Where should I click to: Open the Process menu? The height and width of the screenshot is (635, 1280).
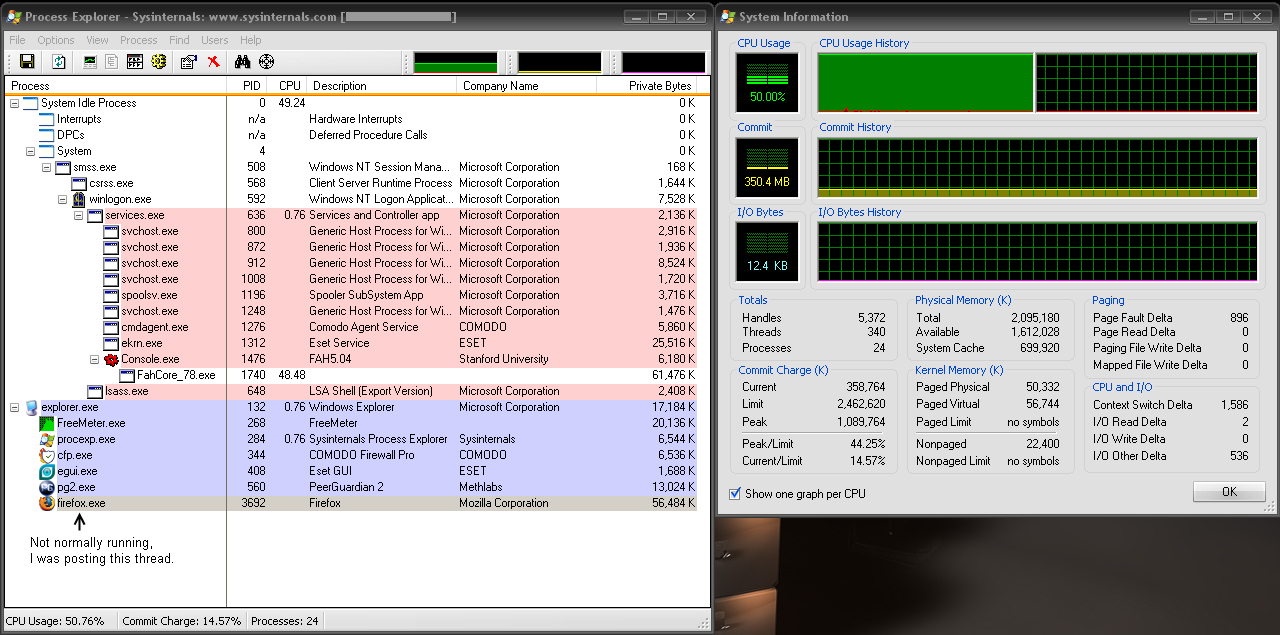point(138,40)
